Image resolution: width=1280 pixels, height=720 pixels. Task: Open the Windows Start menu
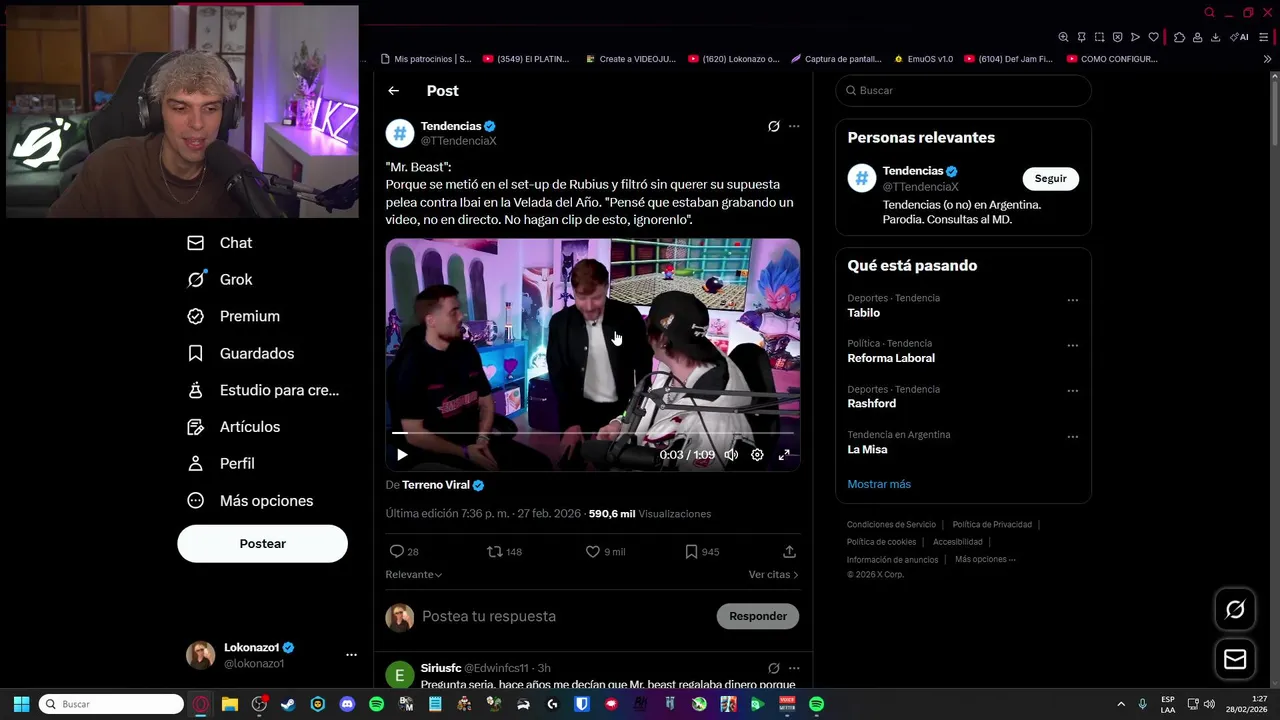tap(21, 704)
